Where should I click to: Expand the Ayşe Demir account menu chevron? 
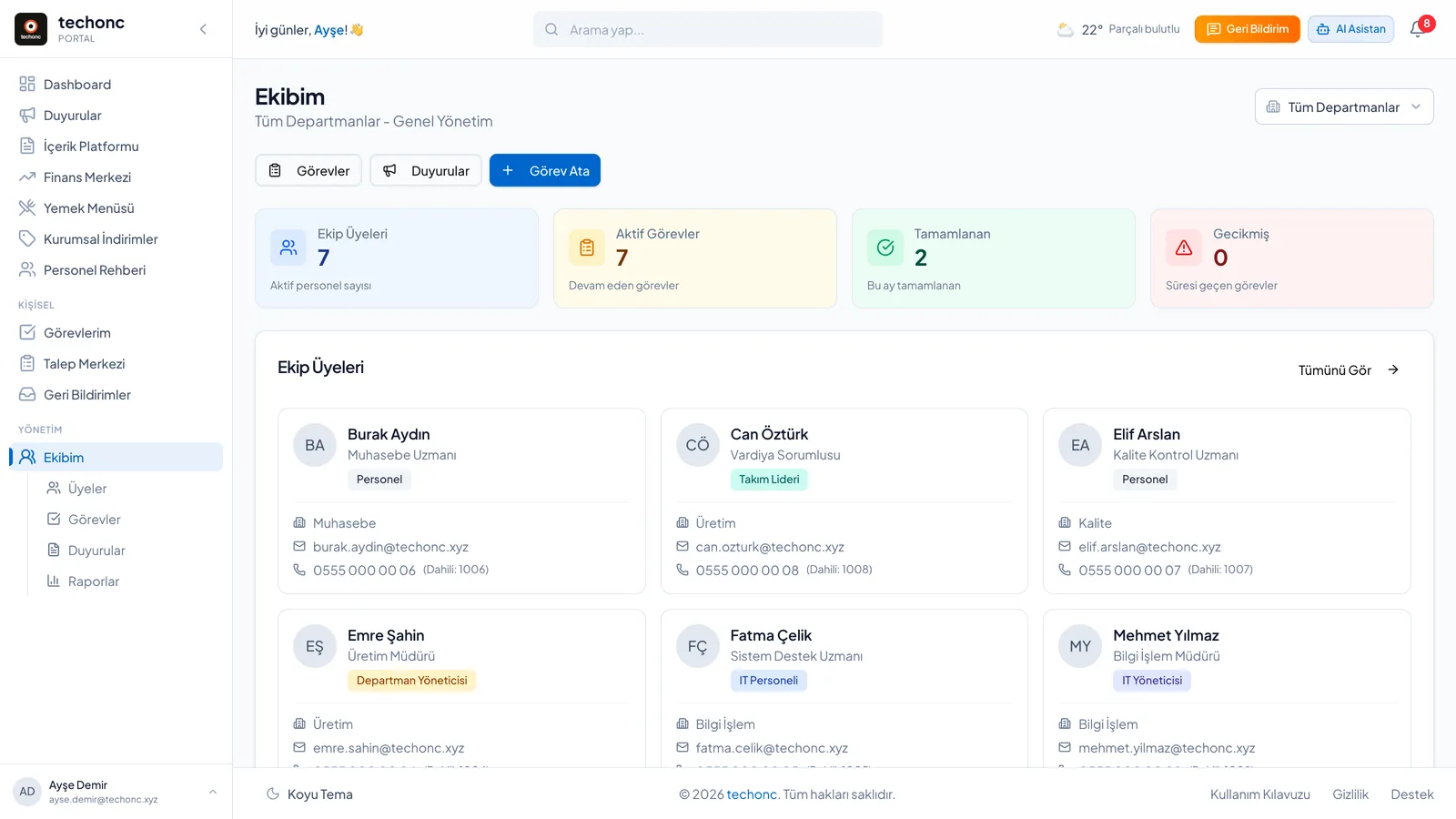click(213, 792)
